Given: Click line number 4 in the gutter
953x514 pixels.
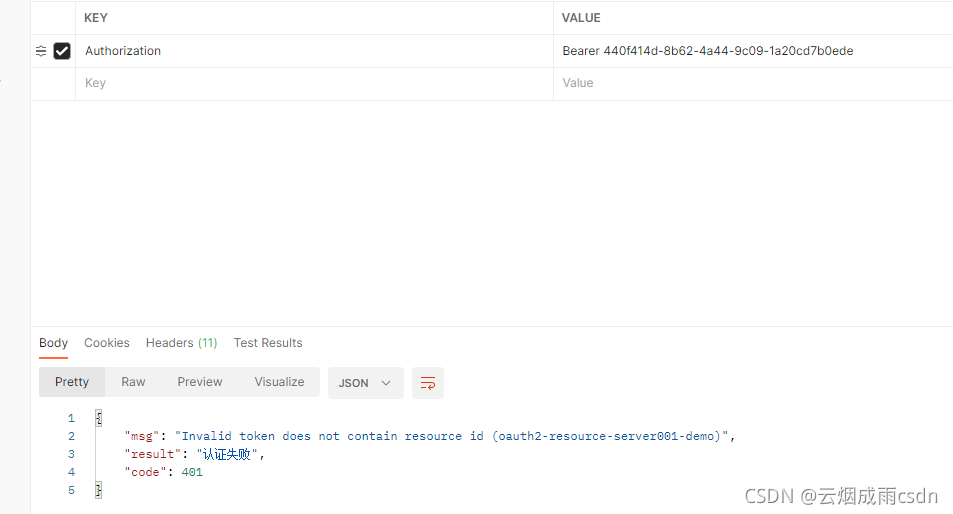Looking at the screenshot, I should pos(71,472).
